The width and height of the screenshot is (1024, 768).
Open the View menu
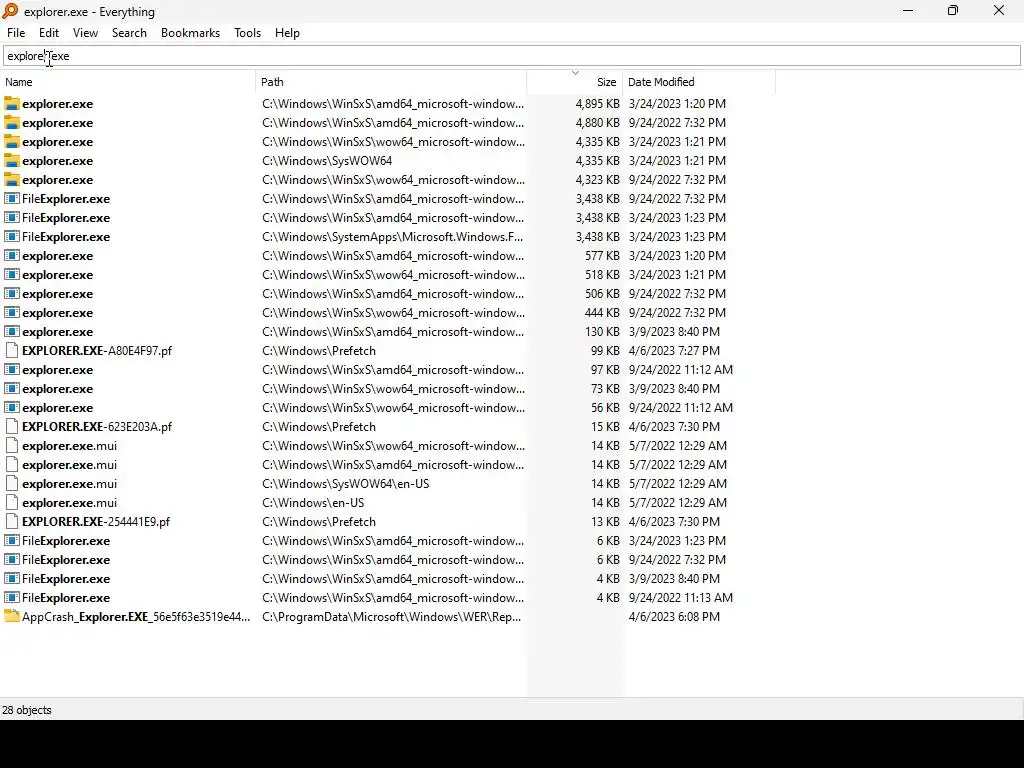[86, 33]
